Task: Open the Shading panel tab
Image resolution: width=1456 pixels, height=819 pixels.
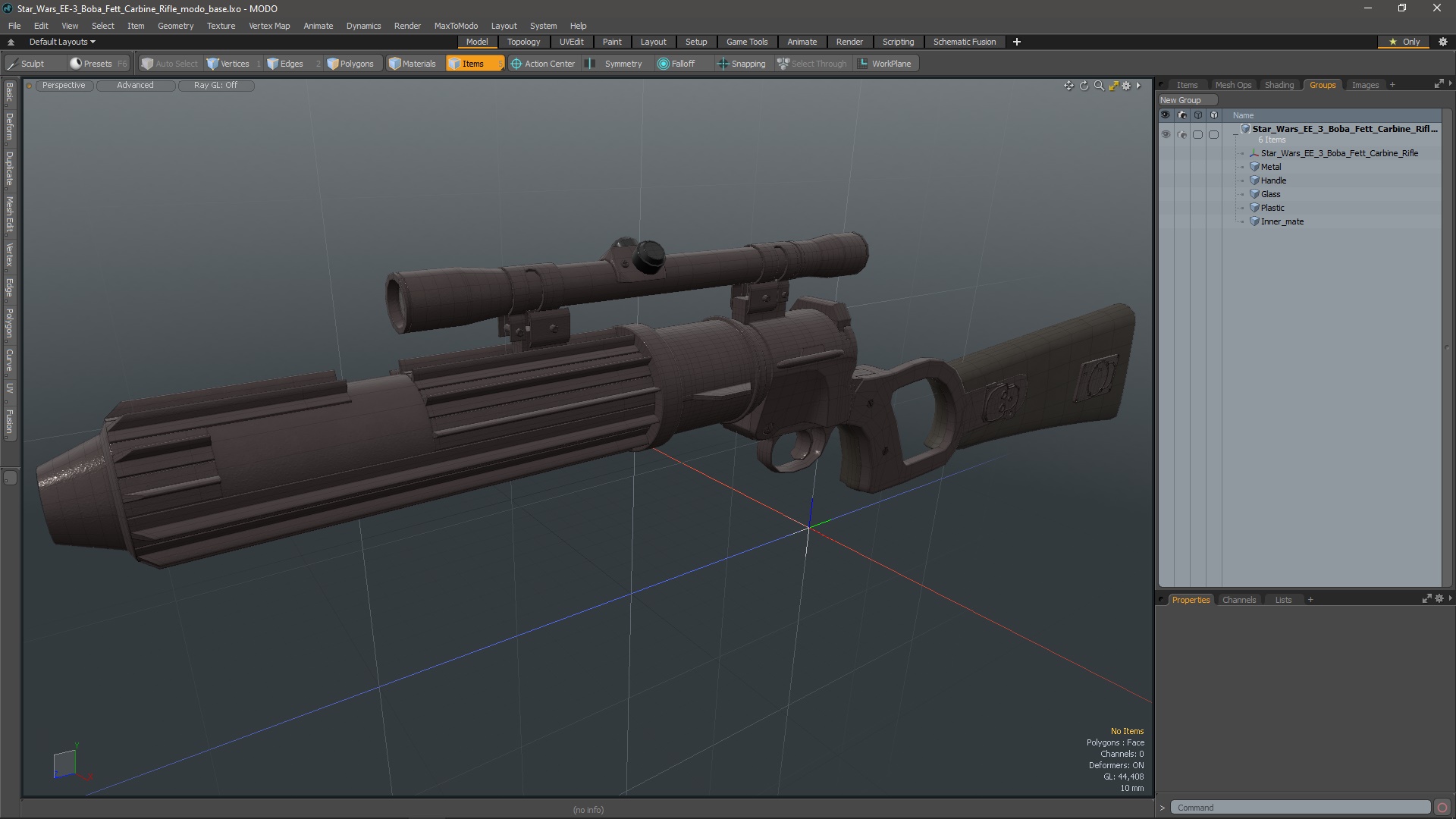Action: coord(1279,85)
